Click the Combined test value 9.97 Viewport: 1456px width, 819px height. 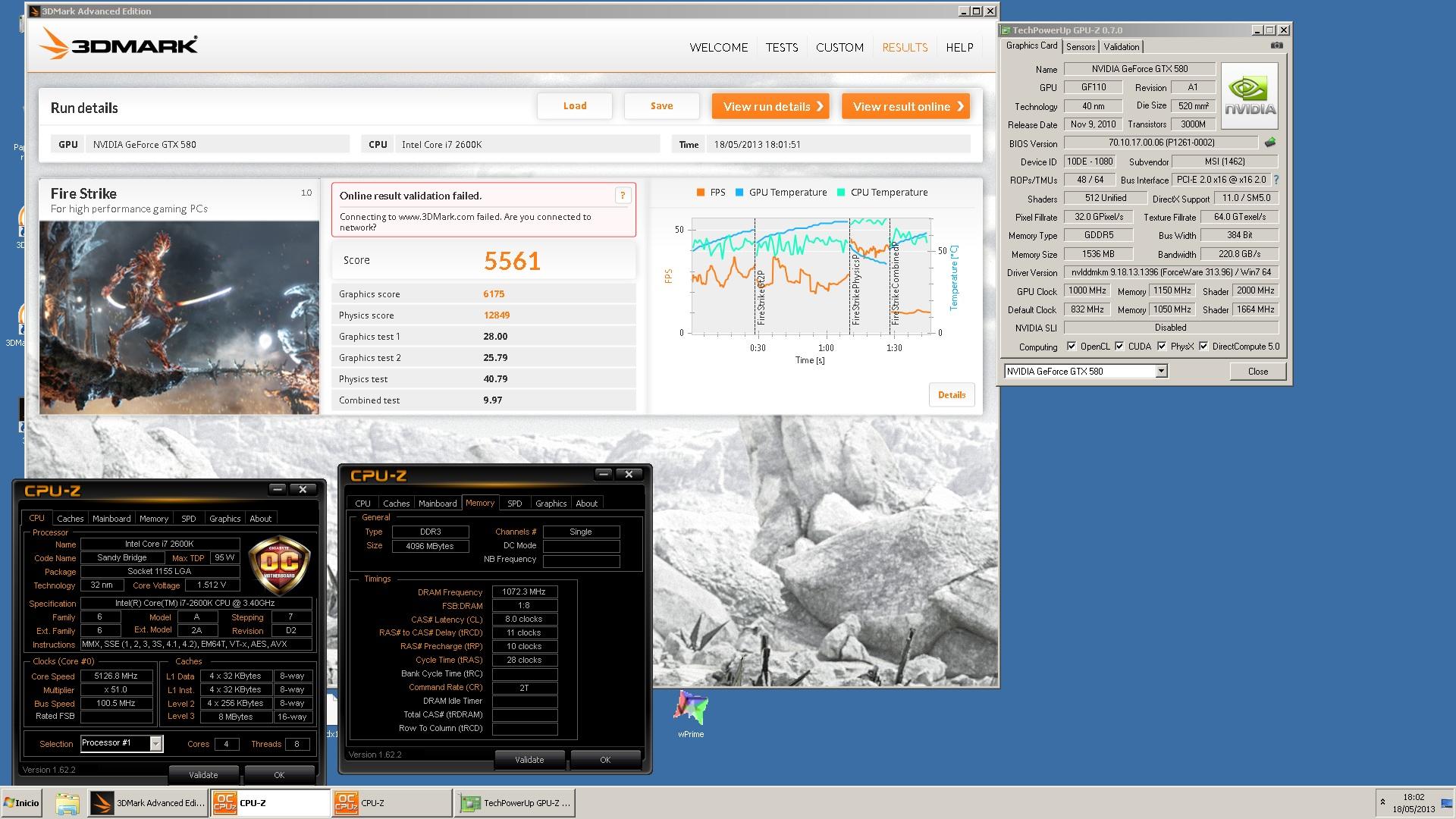click(x=493, y=400)
